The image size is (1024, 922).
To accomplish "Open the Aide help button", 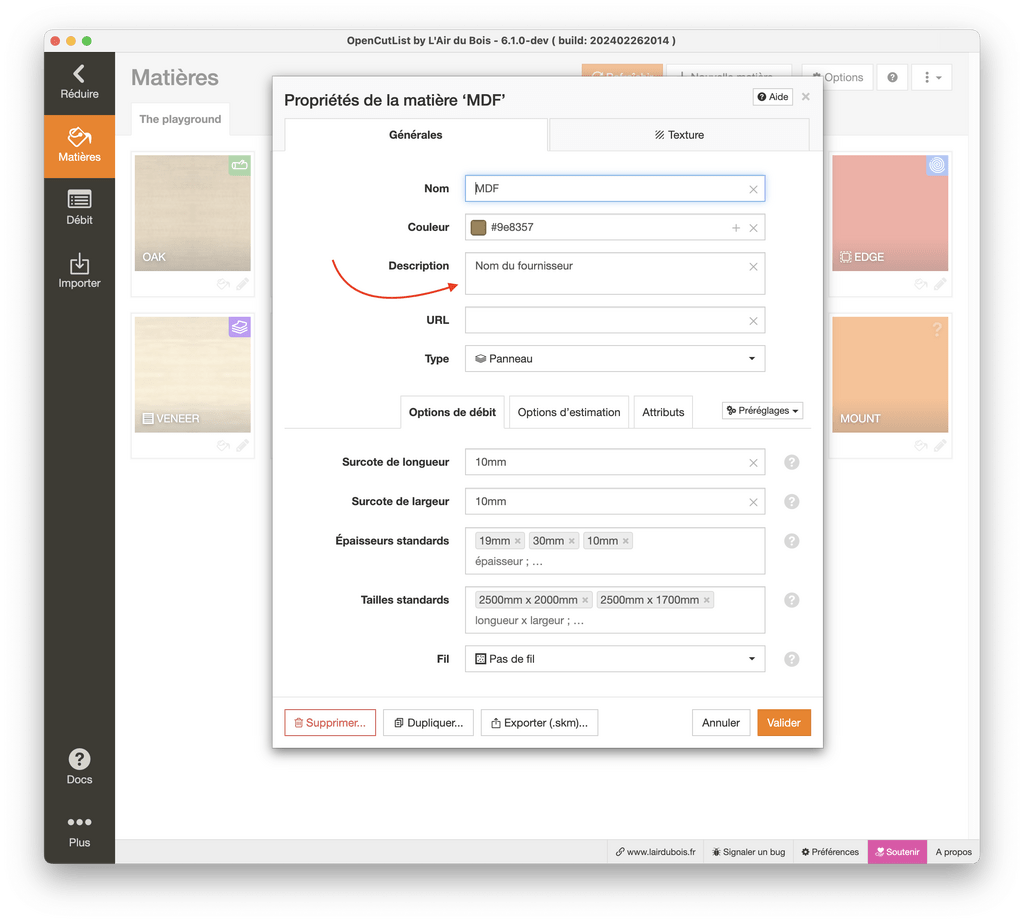I will 773,97.
